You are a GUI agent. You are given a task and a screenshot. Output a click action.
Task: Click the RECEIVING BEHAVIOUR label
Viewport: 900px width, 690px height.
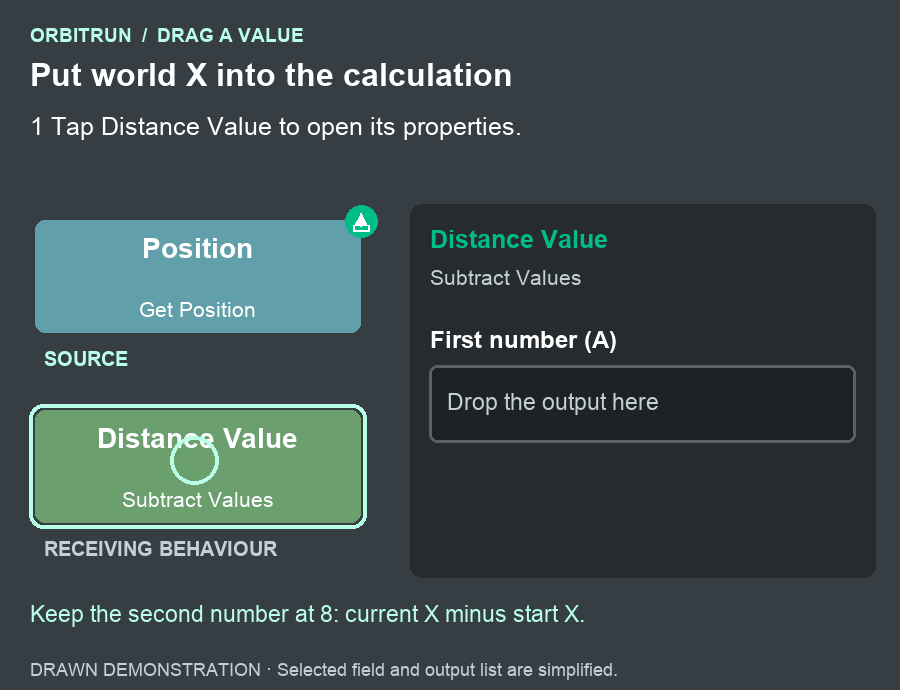pyautogui.click(x=161, y=549)
